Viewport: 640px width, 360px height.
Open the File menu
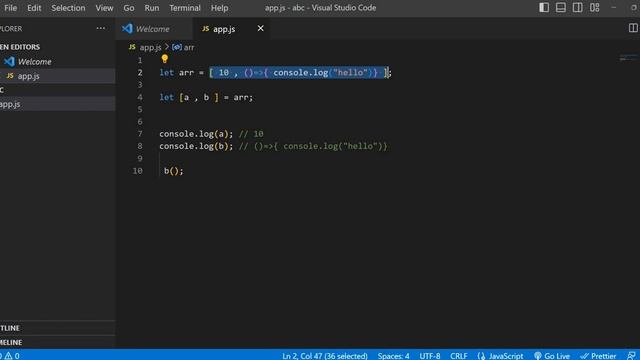pos(11,8)
